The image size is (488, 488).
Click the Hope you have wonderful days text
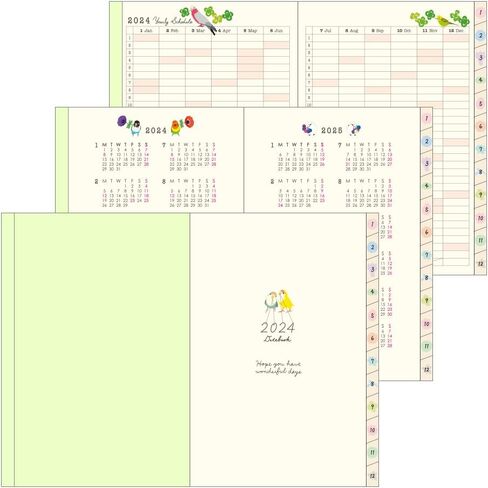pyautogui.click(x=279, y=367)
